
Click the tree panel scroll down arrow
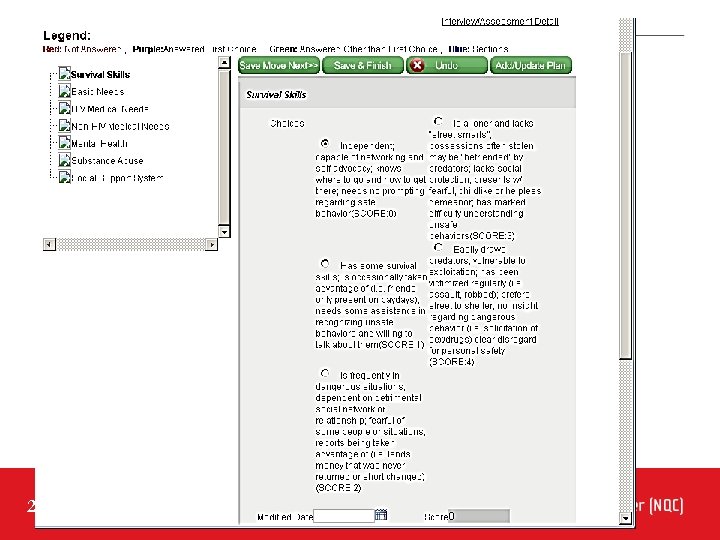point(224,231)
